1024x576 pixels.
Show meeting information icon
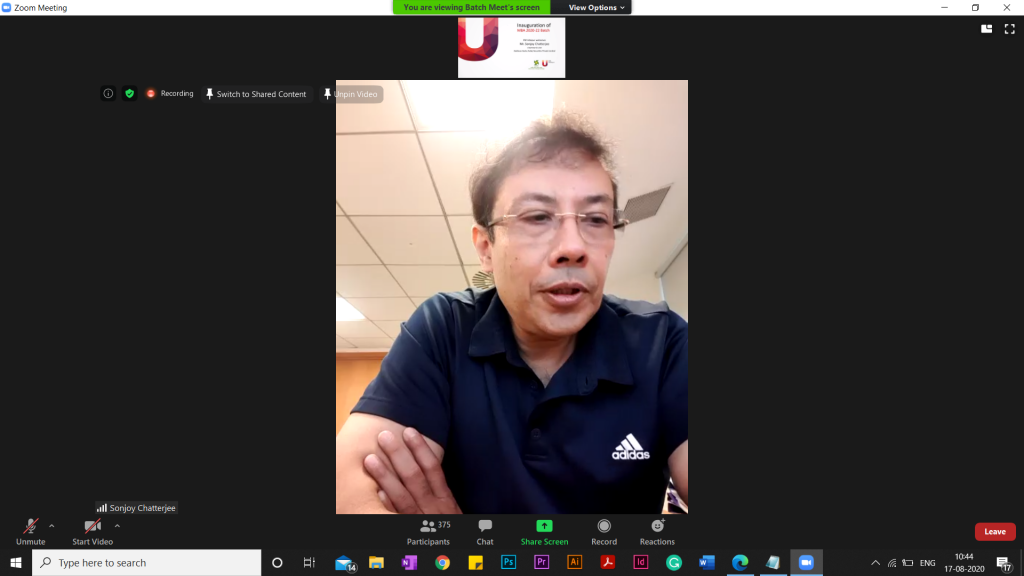click(108, 94)
